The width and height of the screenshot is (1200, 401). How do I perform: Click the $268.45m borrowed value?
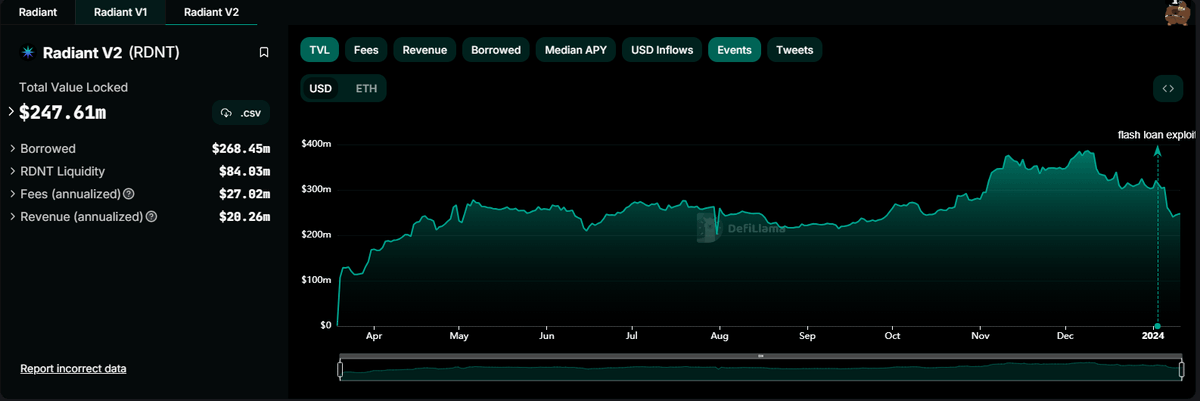point(241,148)
